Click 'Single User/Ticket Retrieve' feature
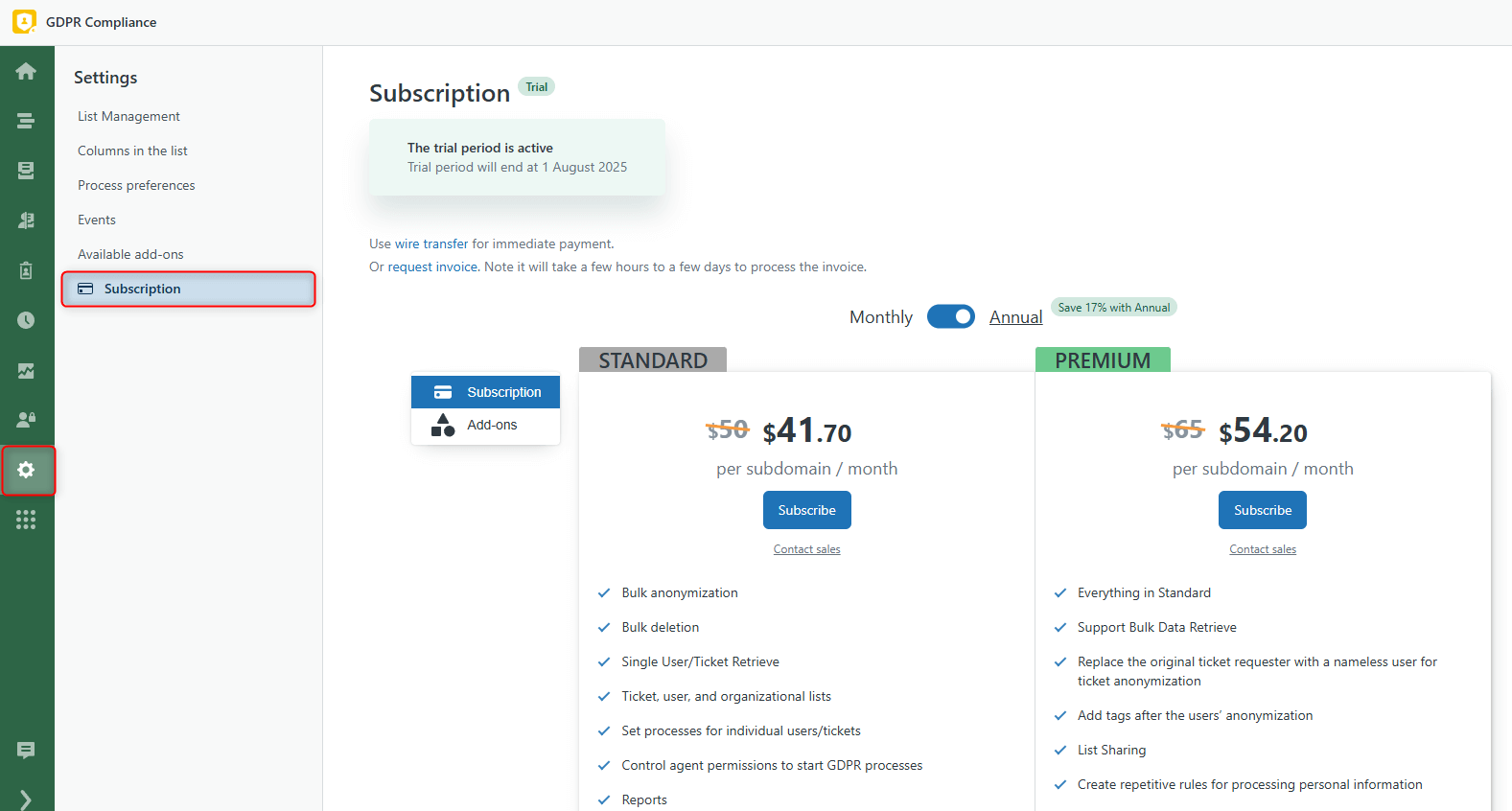The image size is (1512, 811). coord(700,661)
